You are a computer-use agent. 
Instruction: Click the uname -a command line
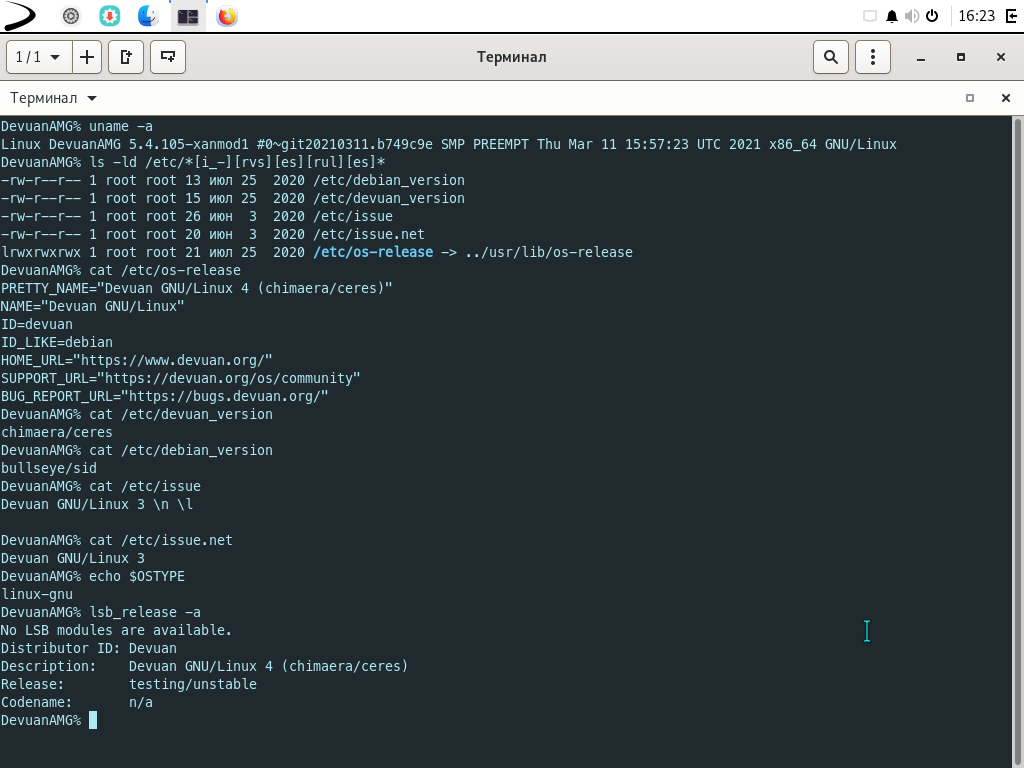pyautogui.click(x=76, y=126)
